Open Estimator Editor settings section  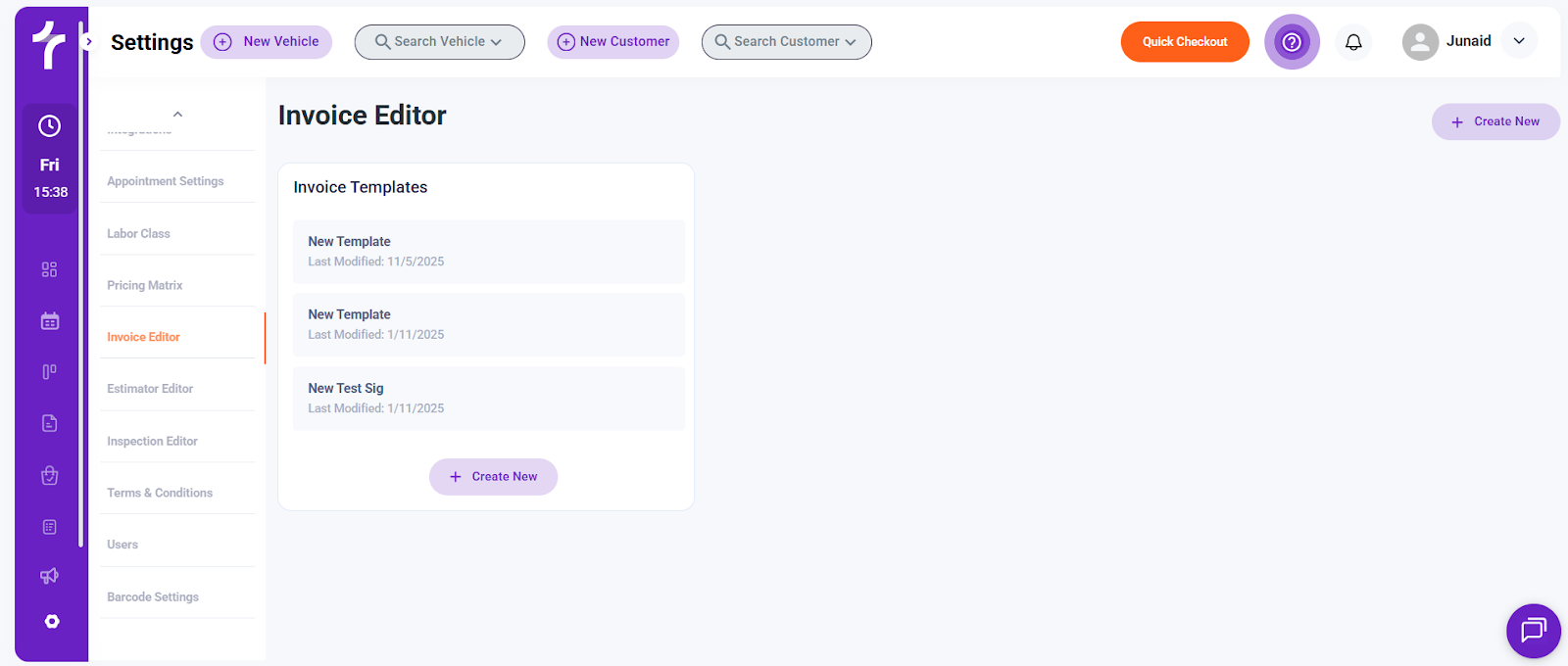(x=150, y=389)
